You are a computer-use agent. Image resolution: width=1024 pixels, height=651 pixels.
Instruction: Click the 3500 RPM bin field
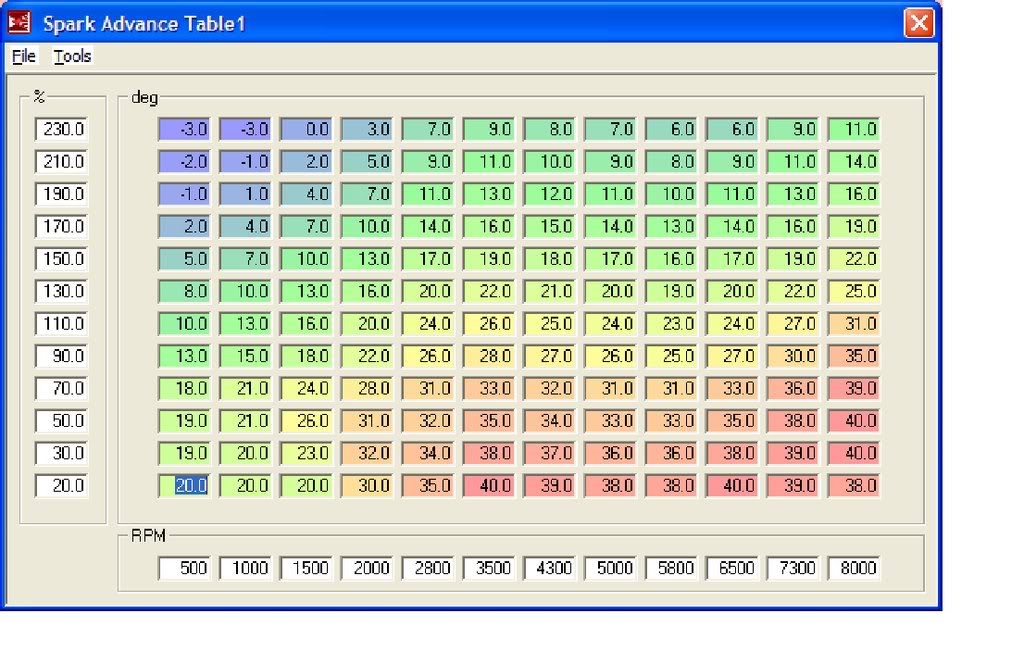click(x=488, y=567)
